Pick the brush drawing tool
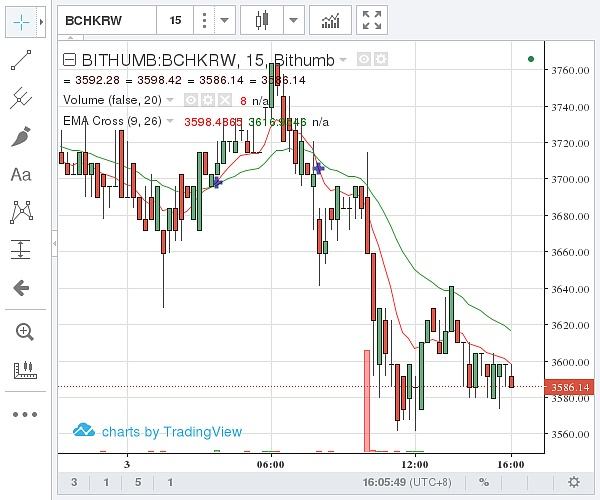The width and height of the screenshot is (600, 500). coord(21,136)
